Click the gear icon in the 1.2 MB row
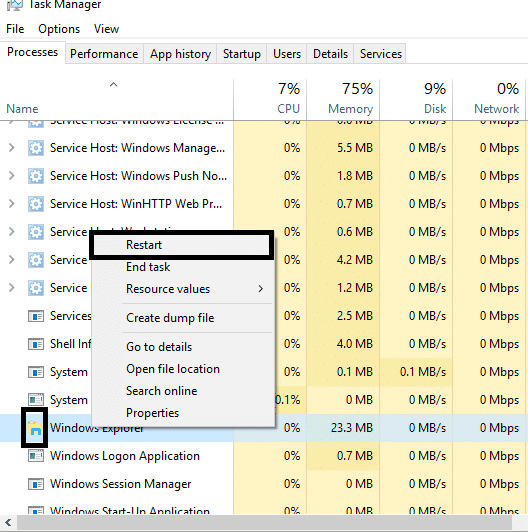This screenshot has width=528, height=532. click(x=36, y=288)
